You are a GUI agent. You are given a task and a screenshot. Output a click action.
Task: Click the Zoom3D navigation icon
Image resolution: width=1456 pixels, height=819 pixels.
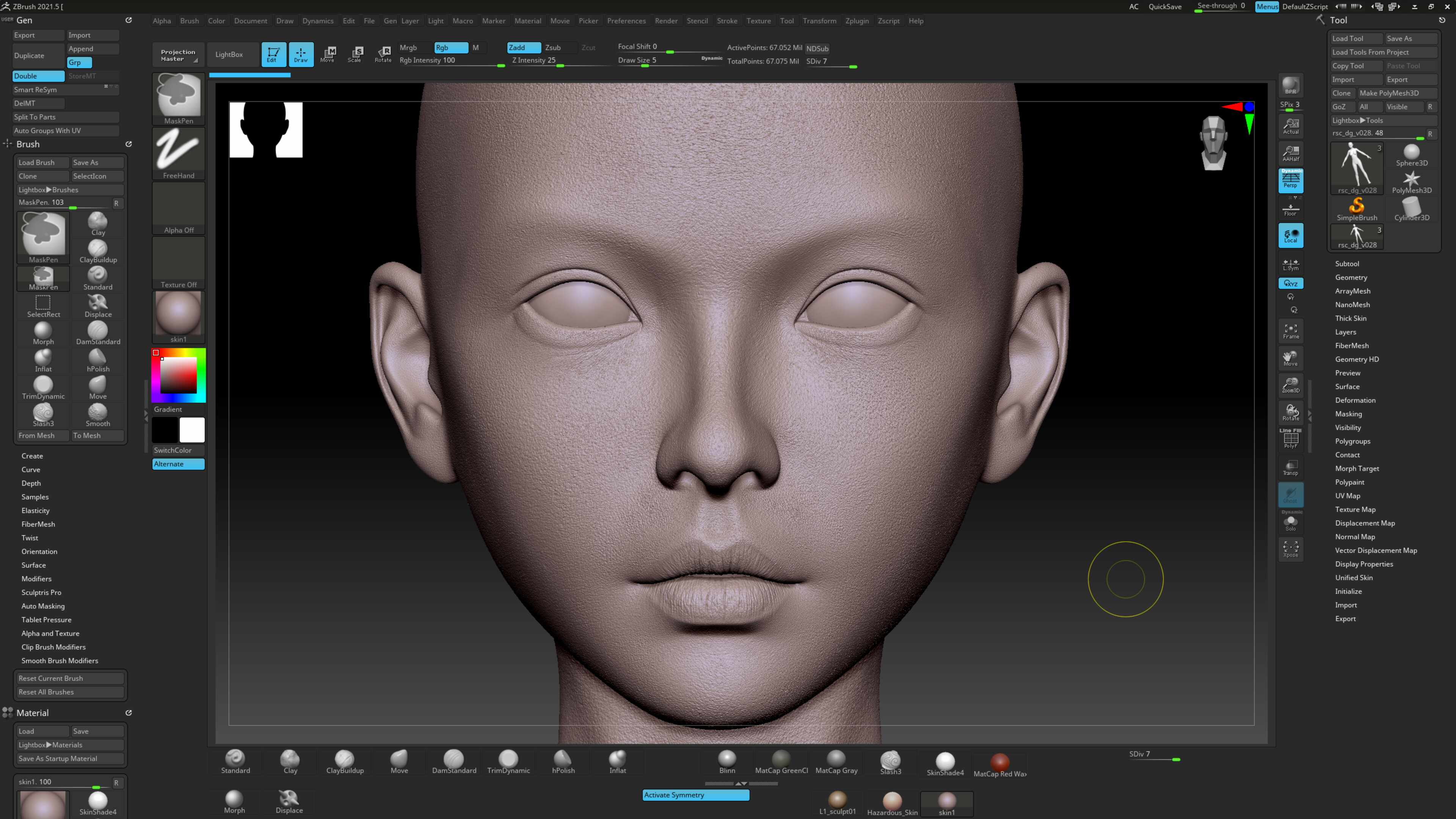(1291, 385)
